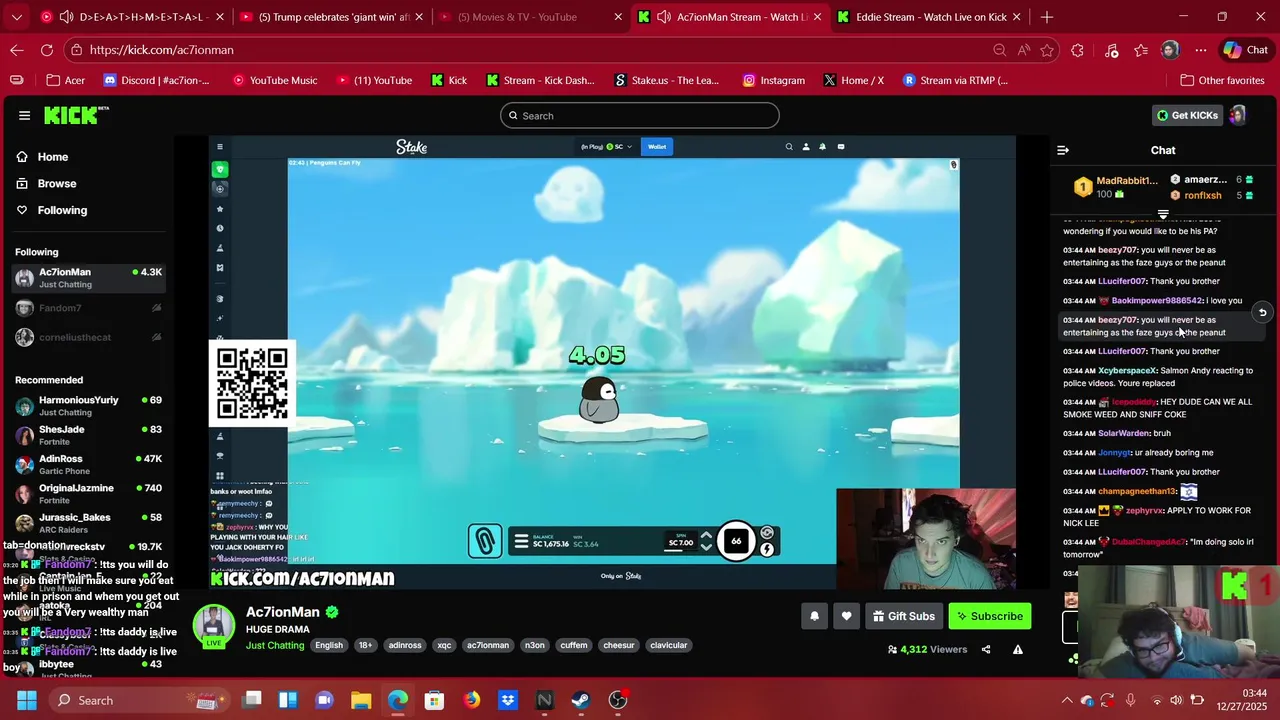This screenshot has width=1280, height=720.
Task: Expand the chat leaderboard chevron
Action: pyautogui.click(x=1163, y=214)
